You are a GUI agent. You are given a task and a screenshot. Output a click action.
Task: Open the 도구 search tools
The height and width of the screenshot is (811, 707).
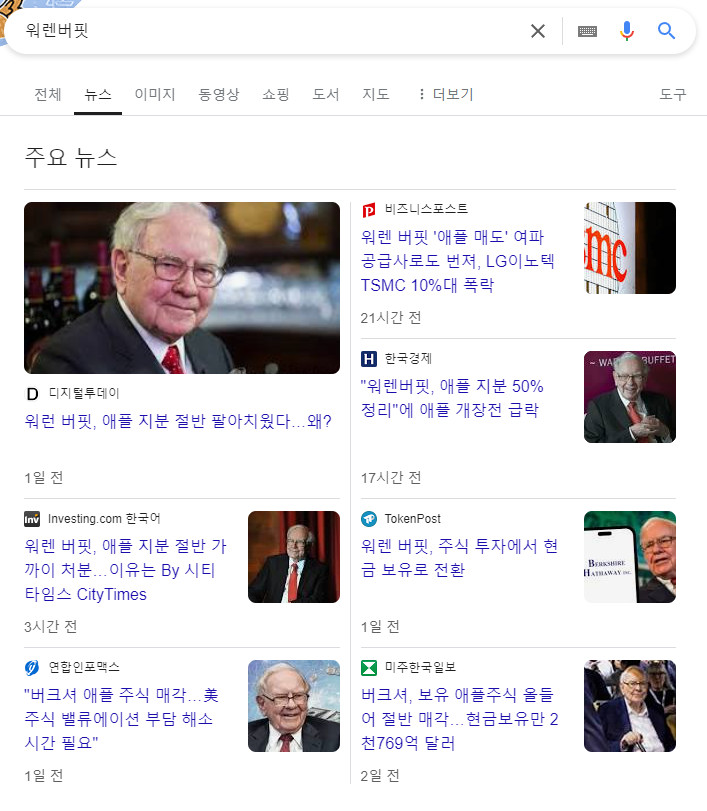pyautogui.click(x=672, y=94)
